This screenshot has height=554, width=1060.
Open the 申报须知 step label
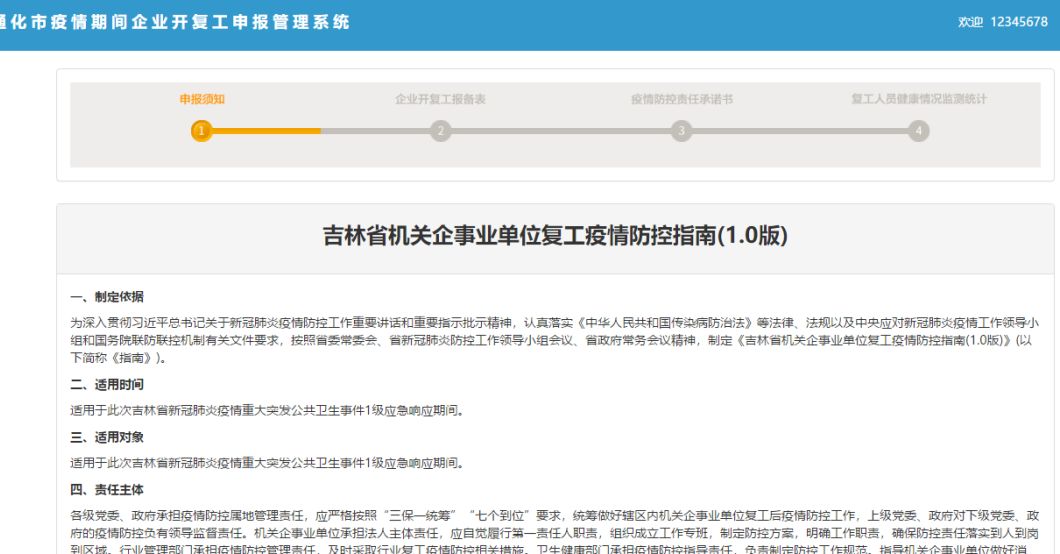[201, 99]
